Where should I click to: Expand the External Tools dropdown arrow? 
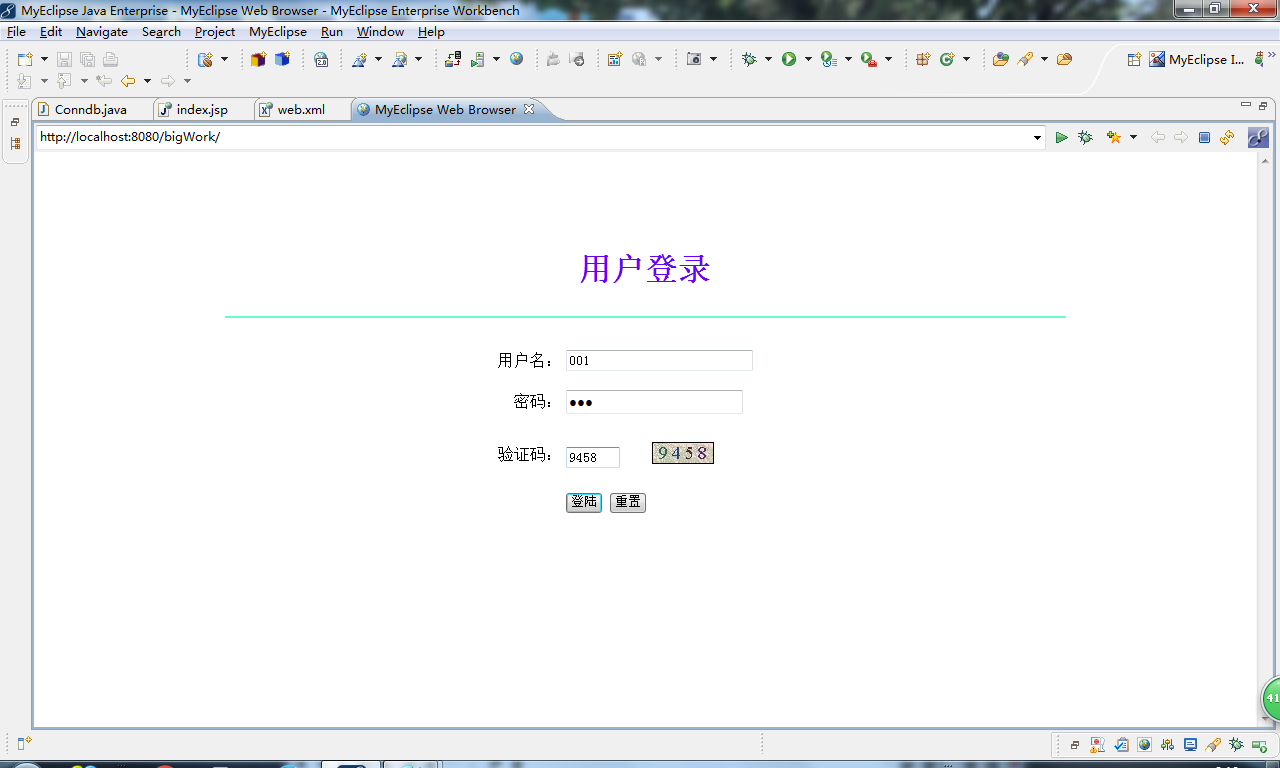point(888,60)
